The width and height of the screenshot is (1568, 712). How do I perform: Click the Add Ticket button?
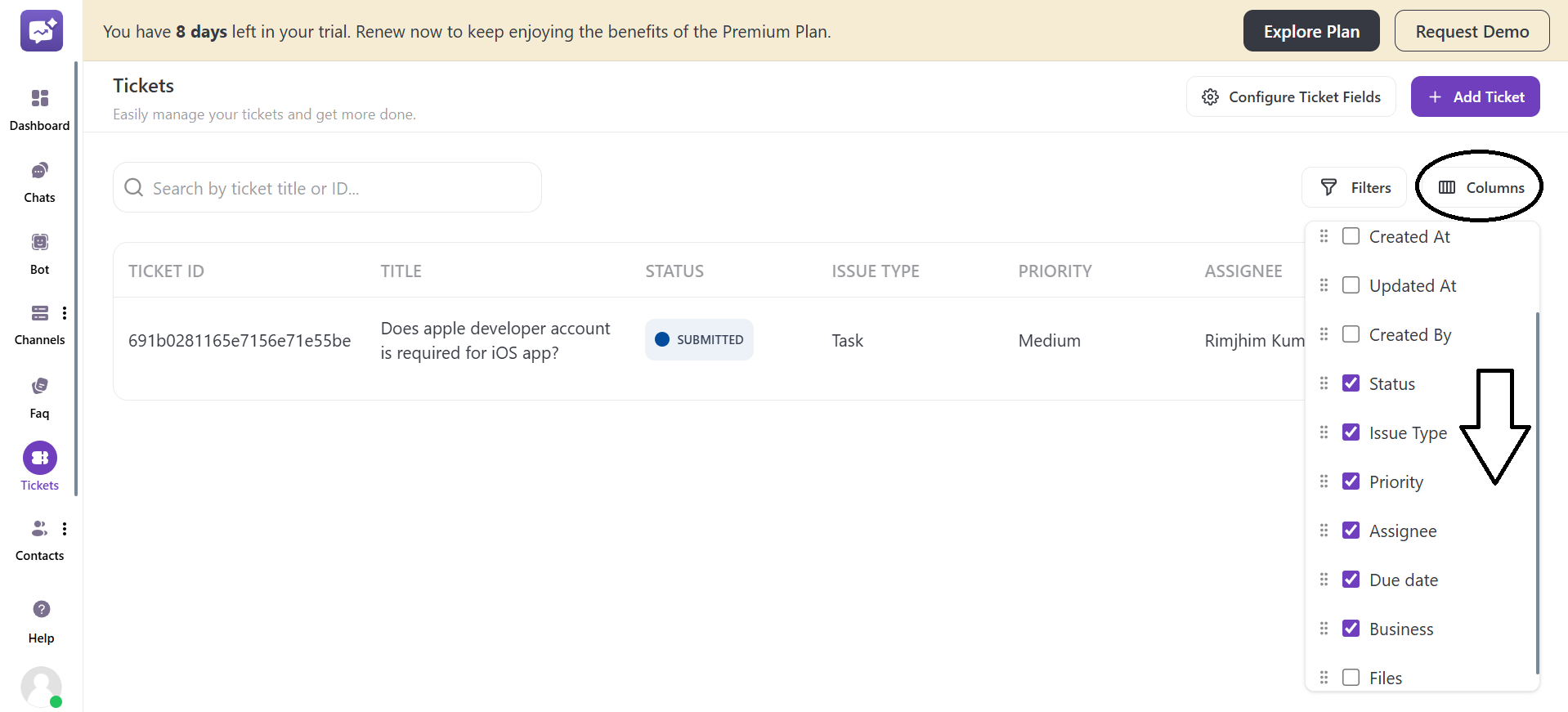(1475, 96)
